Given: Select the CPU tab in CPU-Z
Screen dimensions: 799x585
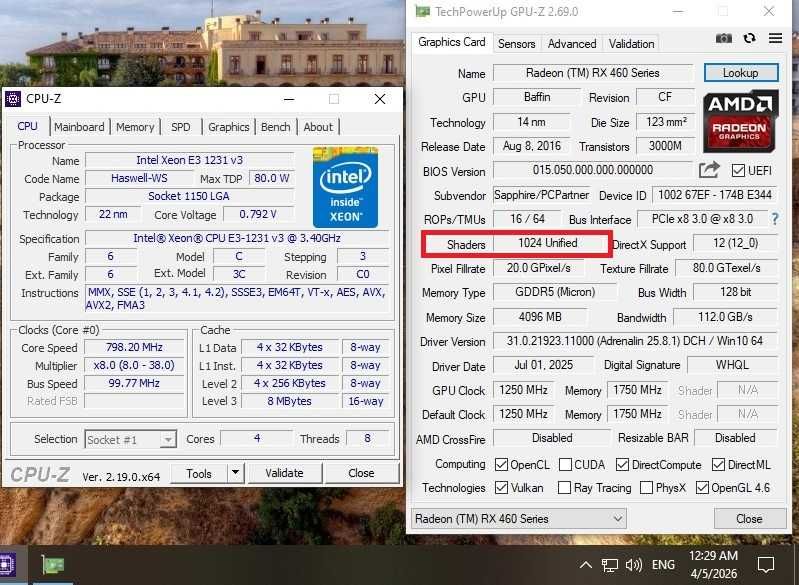Looking at the screenshot, I should coord(28,126).
